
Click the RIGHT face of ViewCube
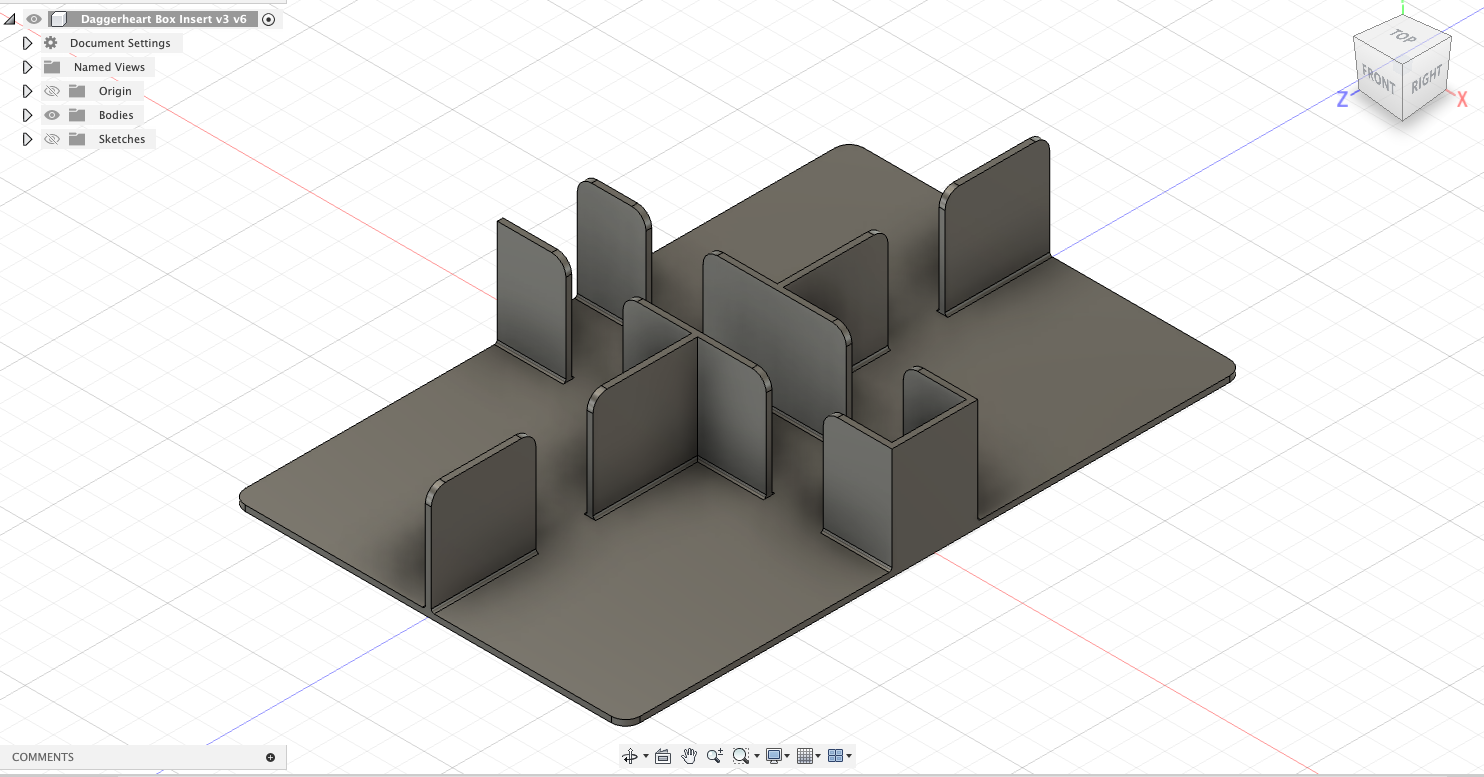point(1426,81)
